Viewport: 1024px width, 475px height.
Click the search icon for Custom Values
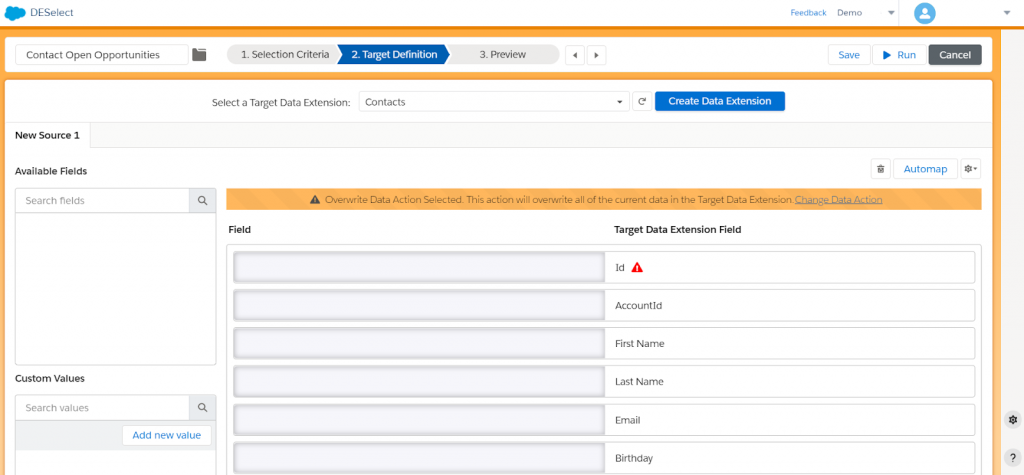click(x=202, y=408)
